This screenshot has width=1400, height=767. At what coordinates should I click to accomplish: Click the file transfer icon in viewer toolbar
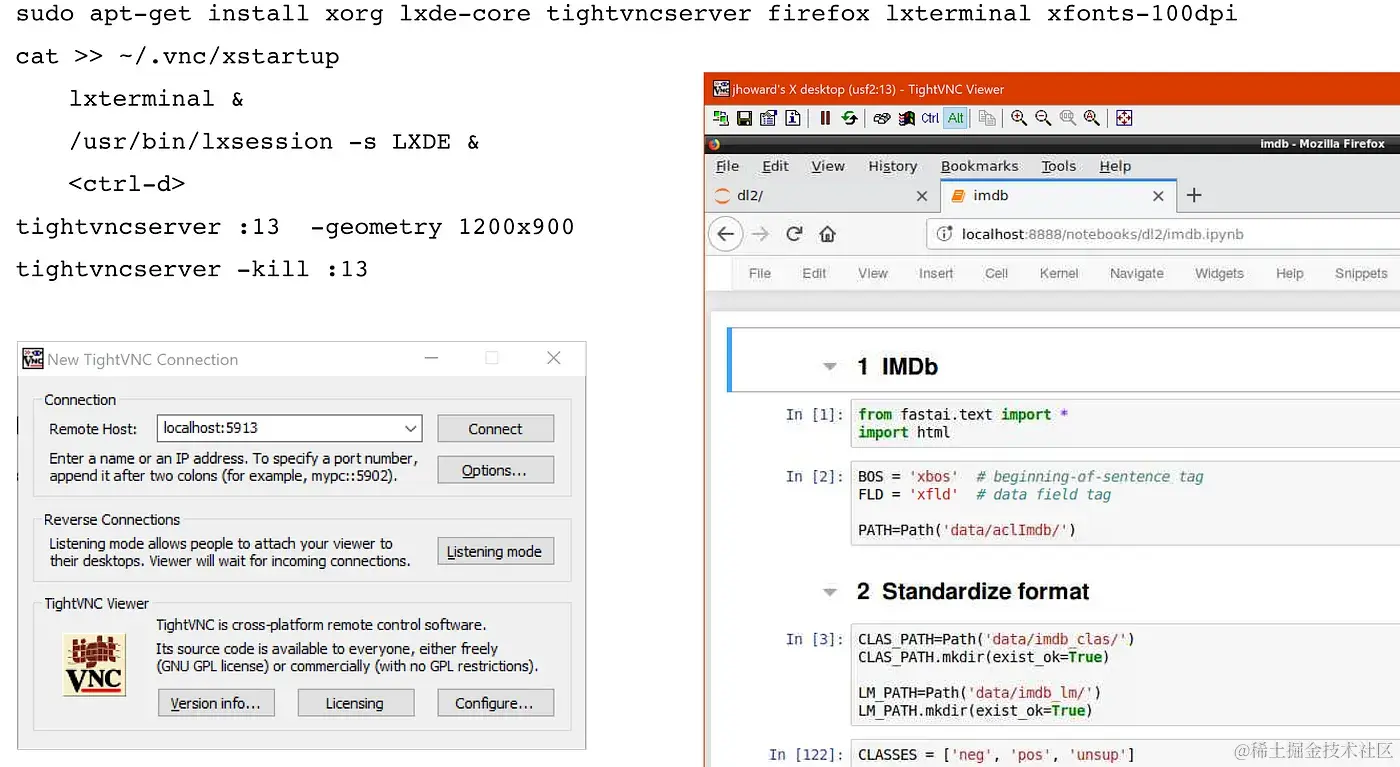pos(987,118)
